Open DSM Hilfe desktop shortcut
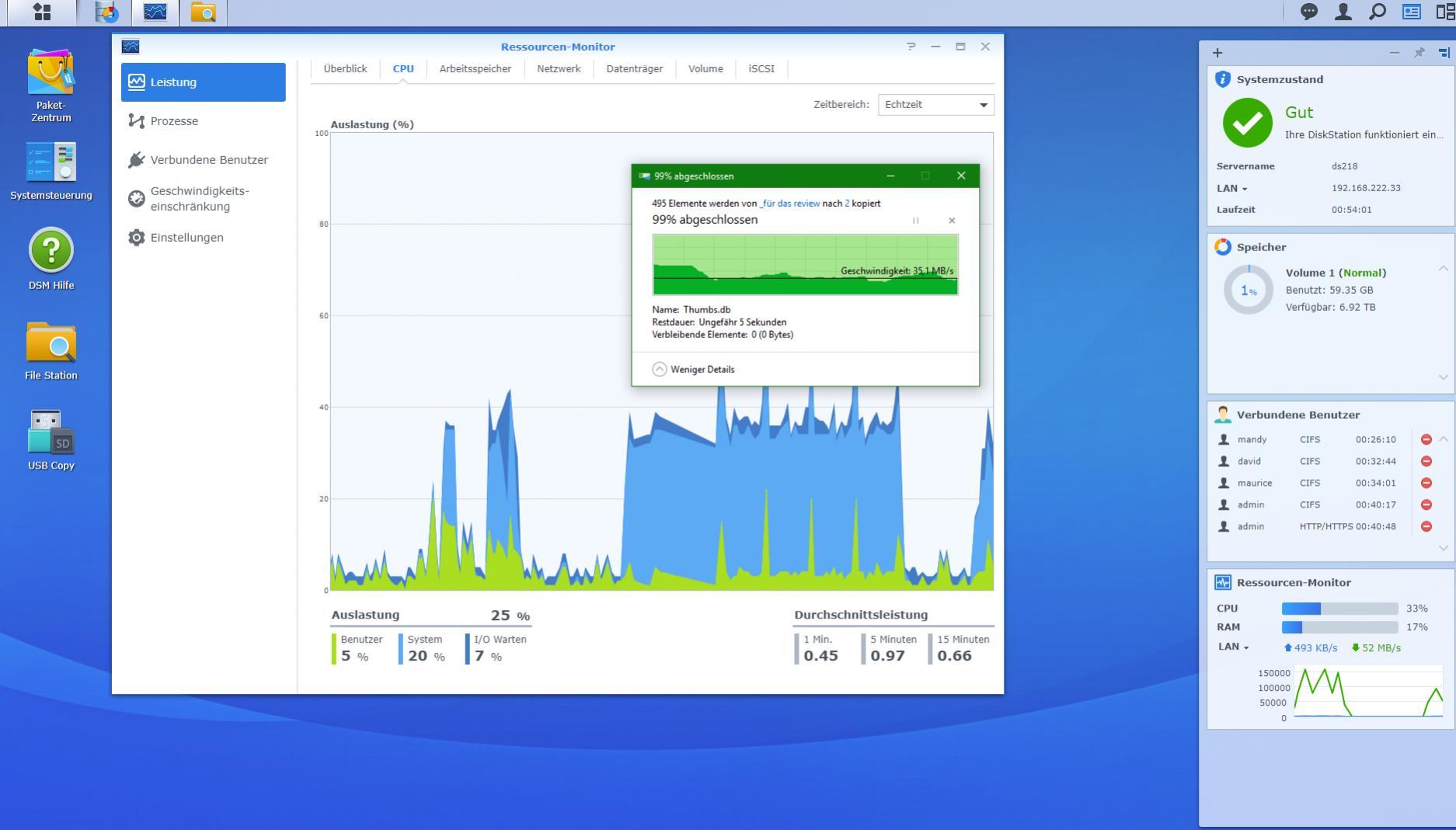 51,259
